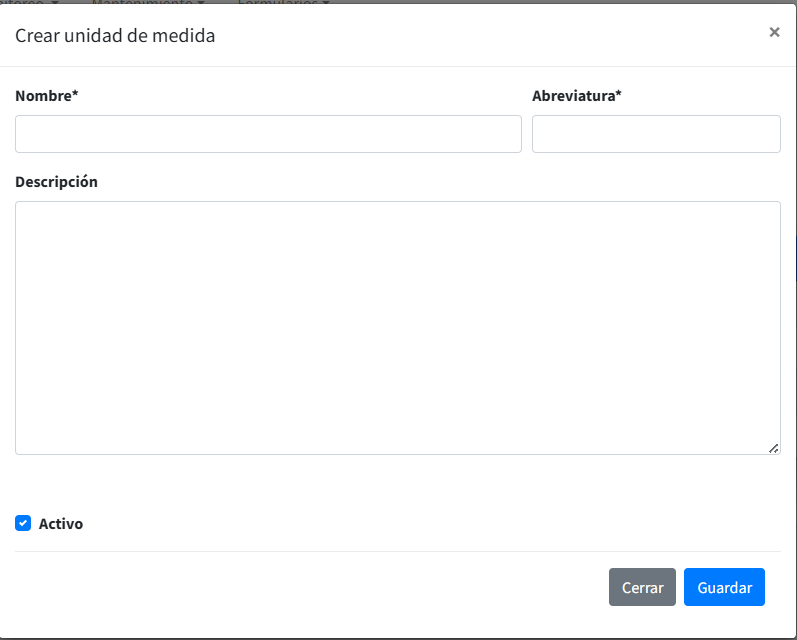Click the Nombre* field label
Screen dimensions: 797x640
47,96
